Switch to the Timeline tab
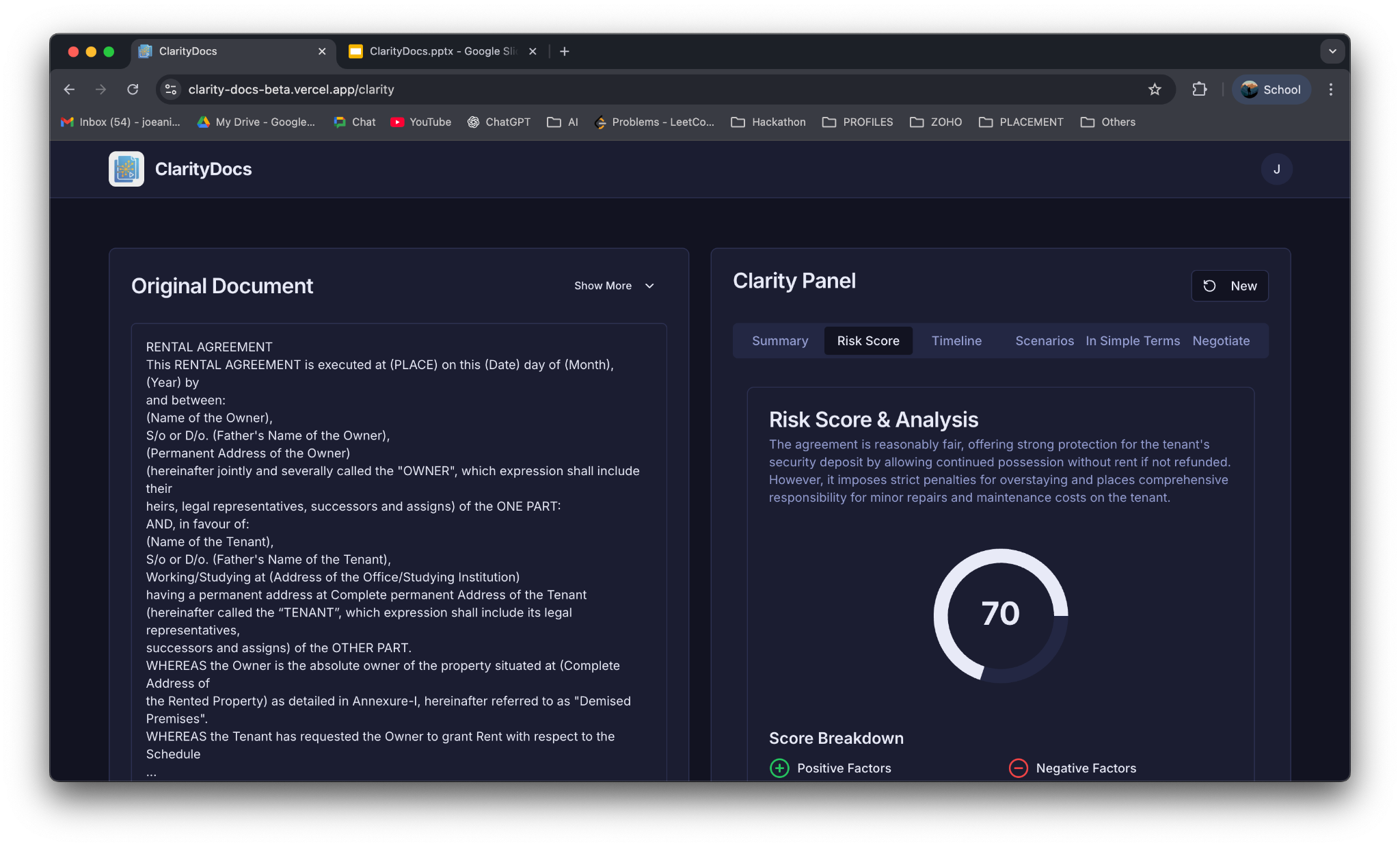 point(956,340)
